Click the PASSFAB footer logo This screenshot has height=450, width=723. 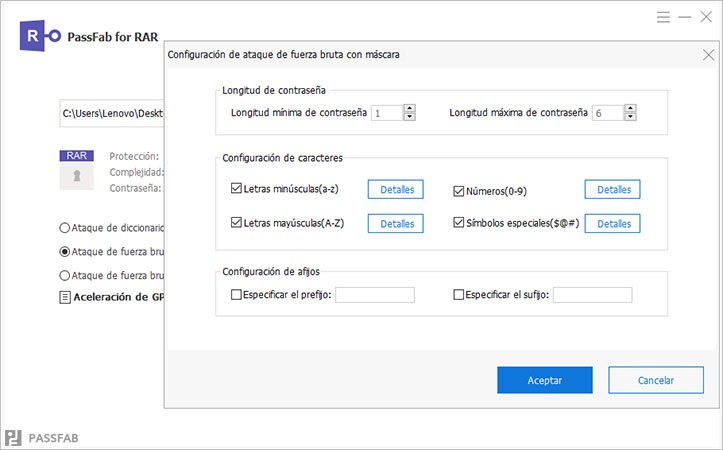pos(41,438)
